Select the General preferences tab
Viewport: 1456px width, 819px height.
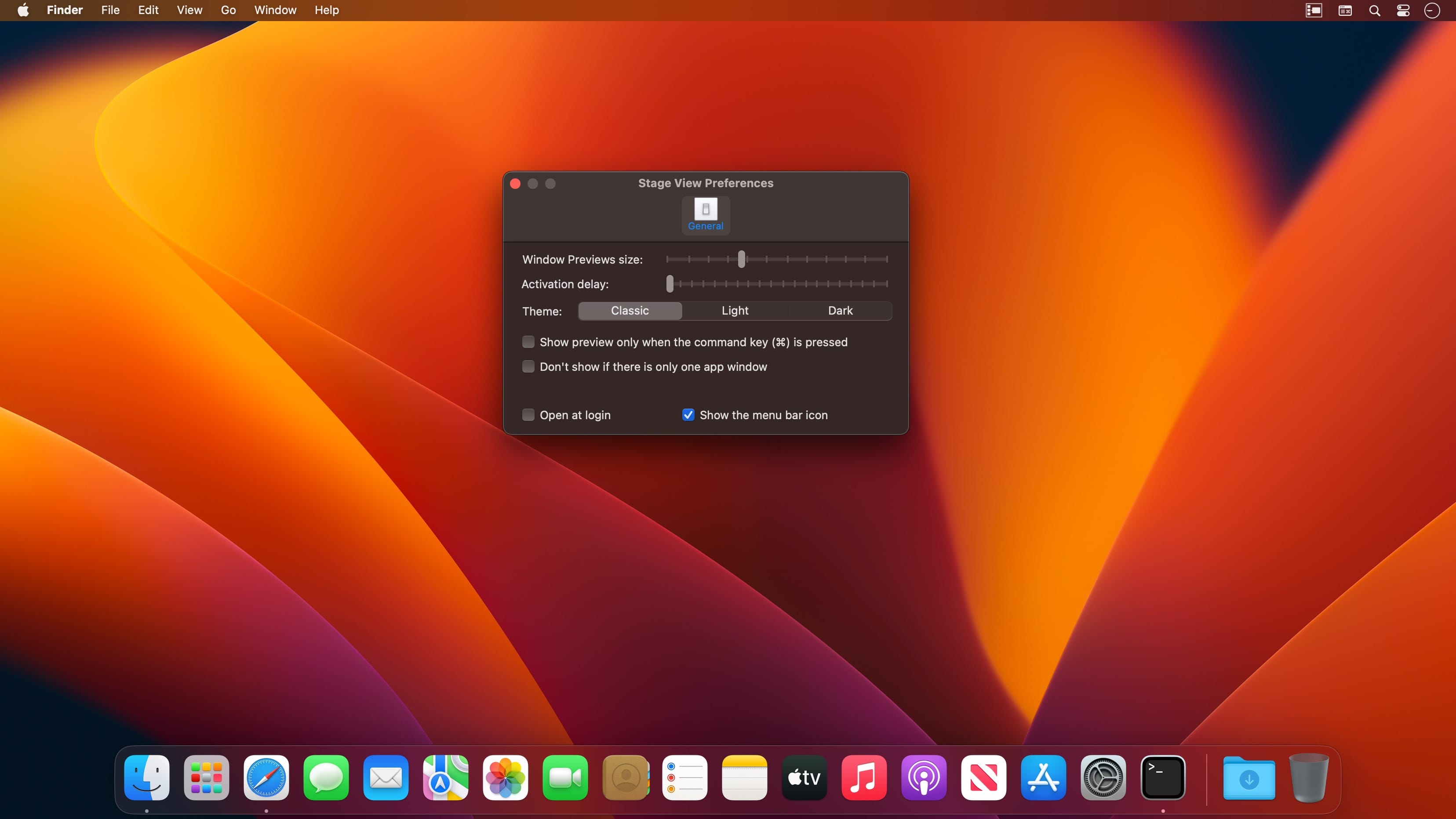(x=706, y=214)
